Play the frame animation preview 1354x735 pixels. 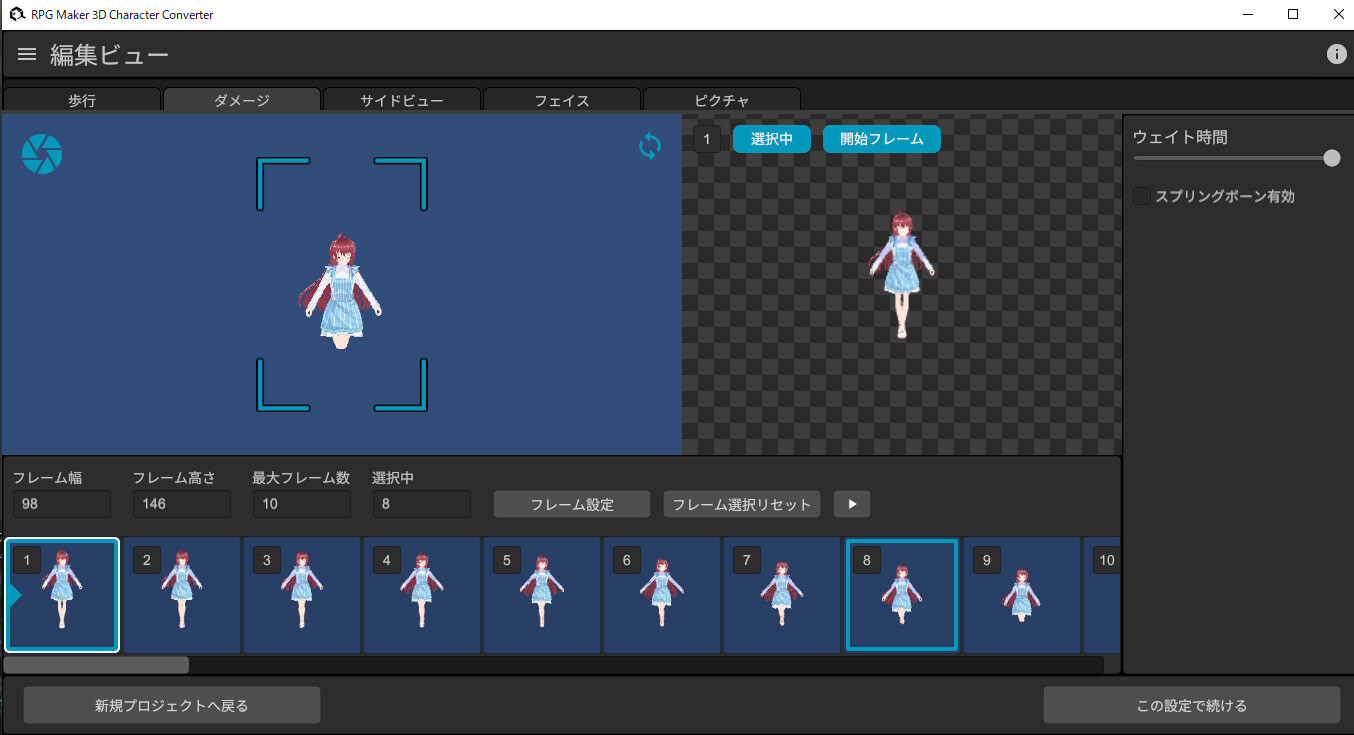[x=851, y=503]
